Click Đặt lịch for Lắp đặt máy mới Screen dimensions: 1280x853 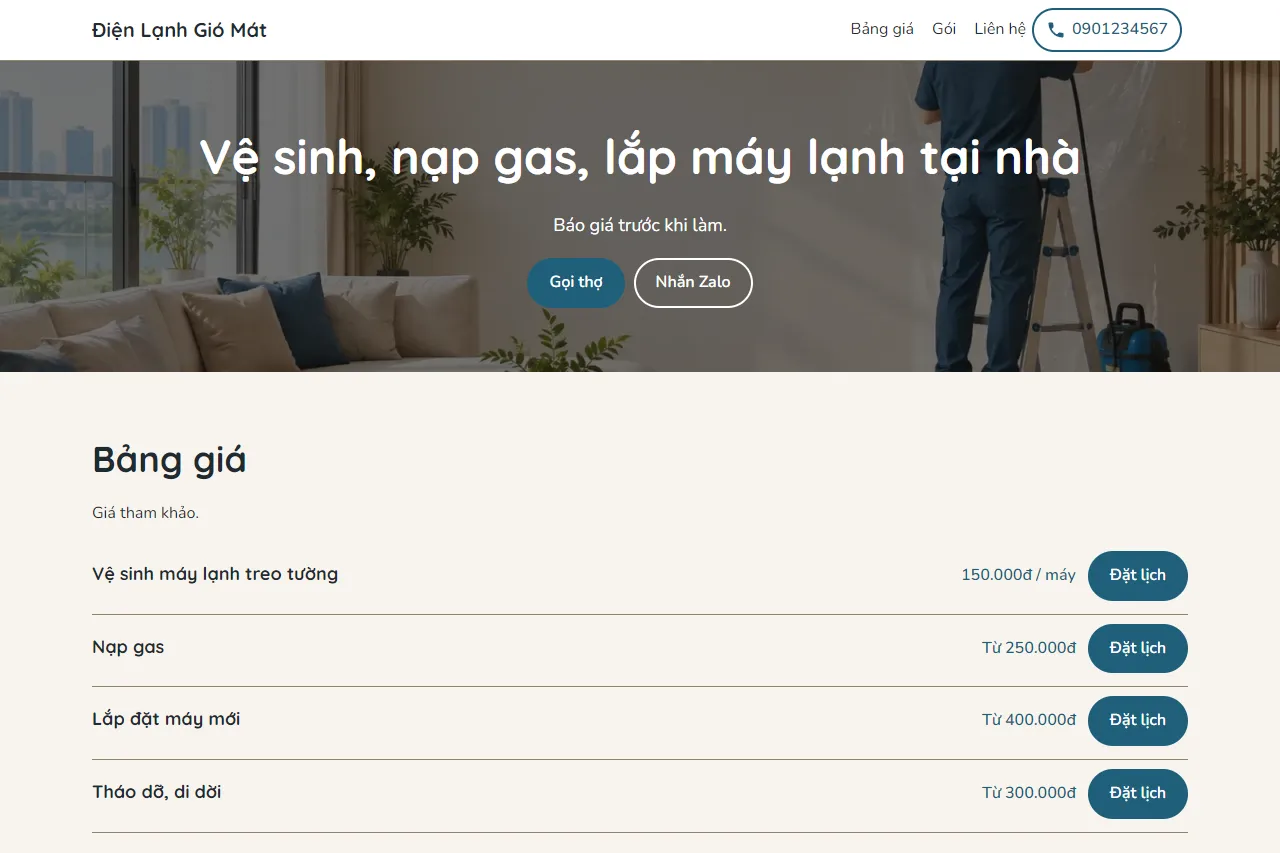(x=1138, y=721)
